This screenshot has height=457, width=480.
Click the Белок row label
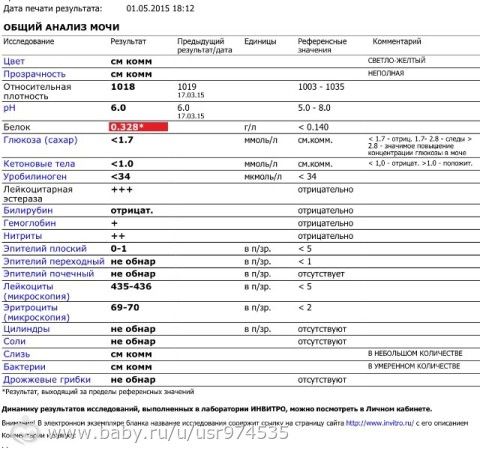coord(17,127)
